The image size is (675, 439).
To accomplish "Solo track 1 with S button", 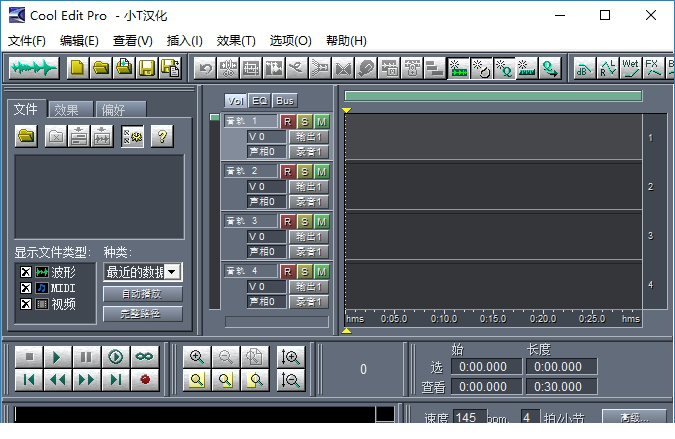I will click(x=304, y=122).
